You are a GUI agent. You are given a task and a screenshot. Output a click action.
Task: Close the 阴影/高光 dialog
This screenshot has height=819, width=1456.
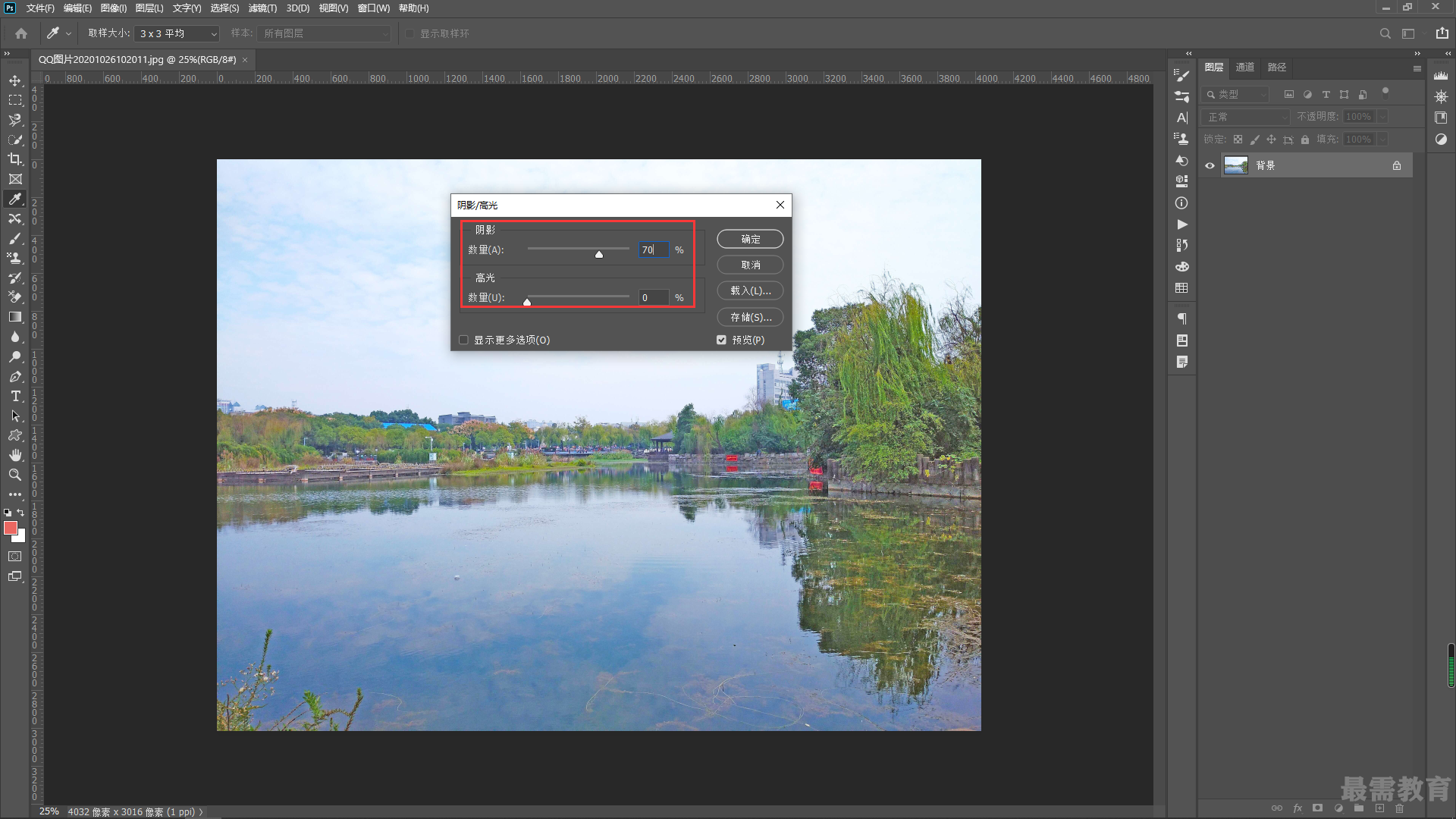780,205
